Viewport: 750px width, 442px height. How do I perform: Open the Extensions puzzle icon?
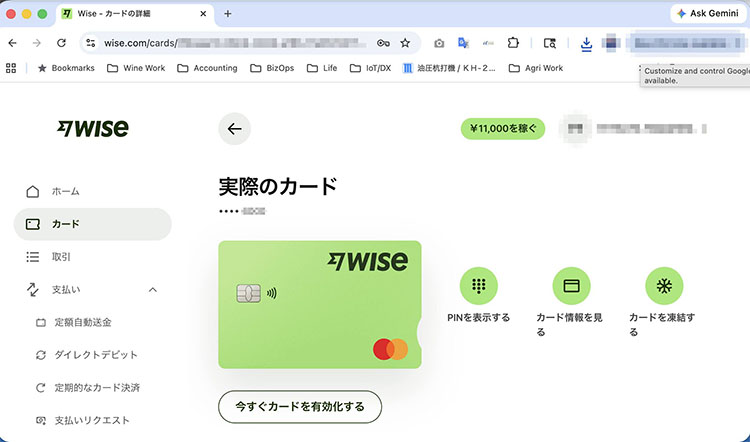pyautogui.click(x=513, y=43)
